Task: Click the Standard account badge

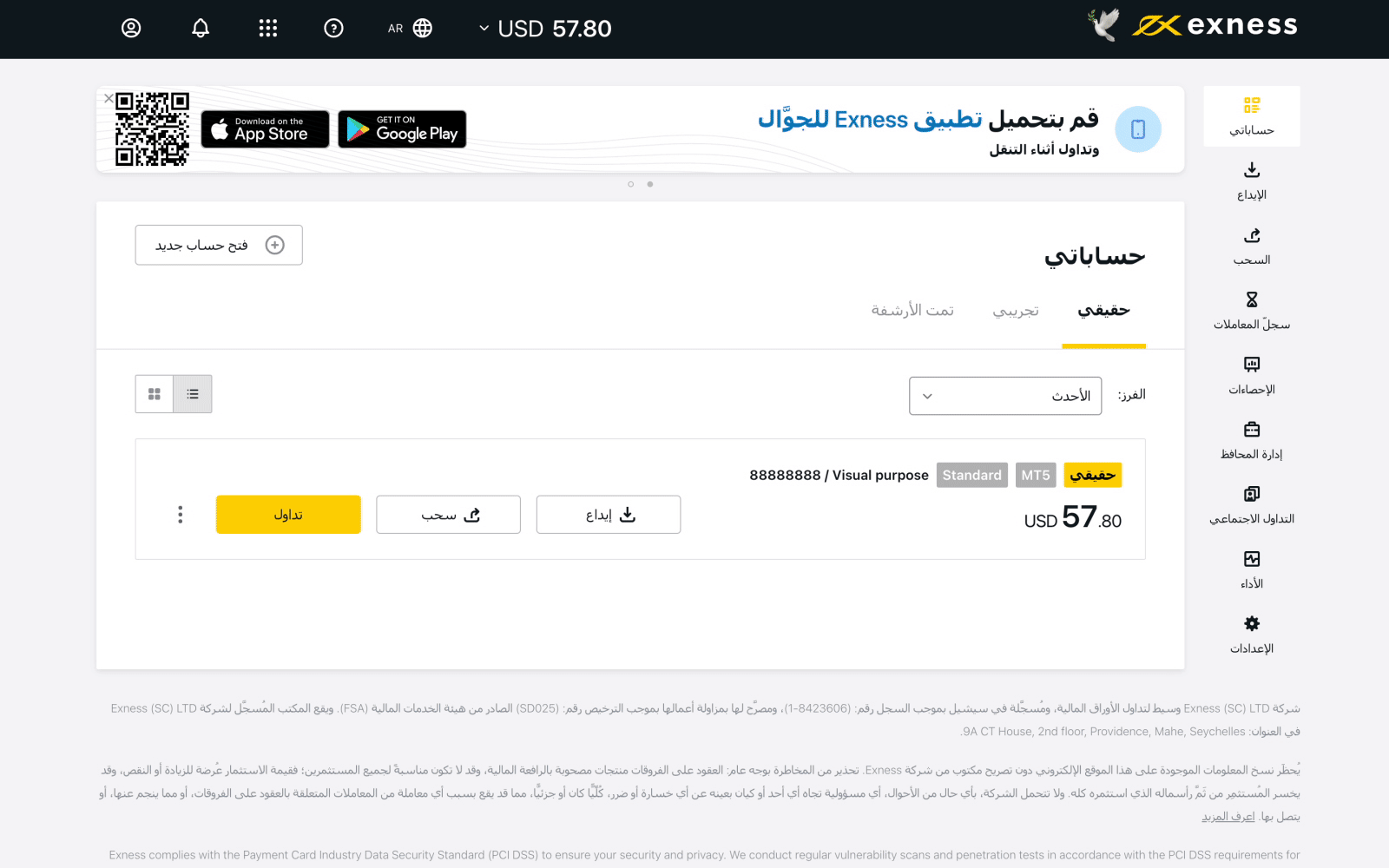Action: click(x=972, y=475)
